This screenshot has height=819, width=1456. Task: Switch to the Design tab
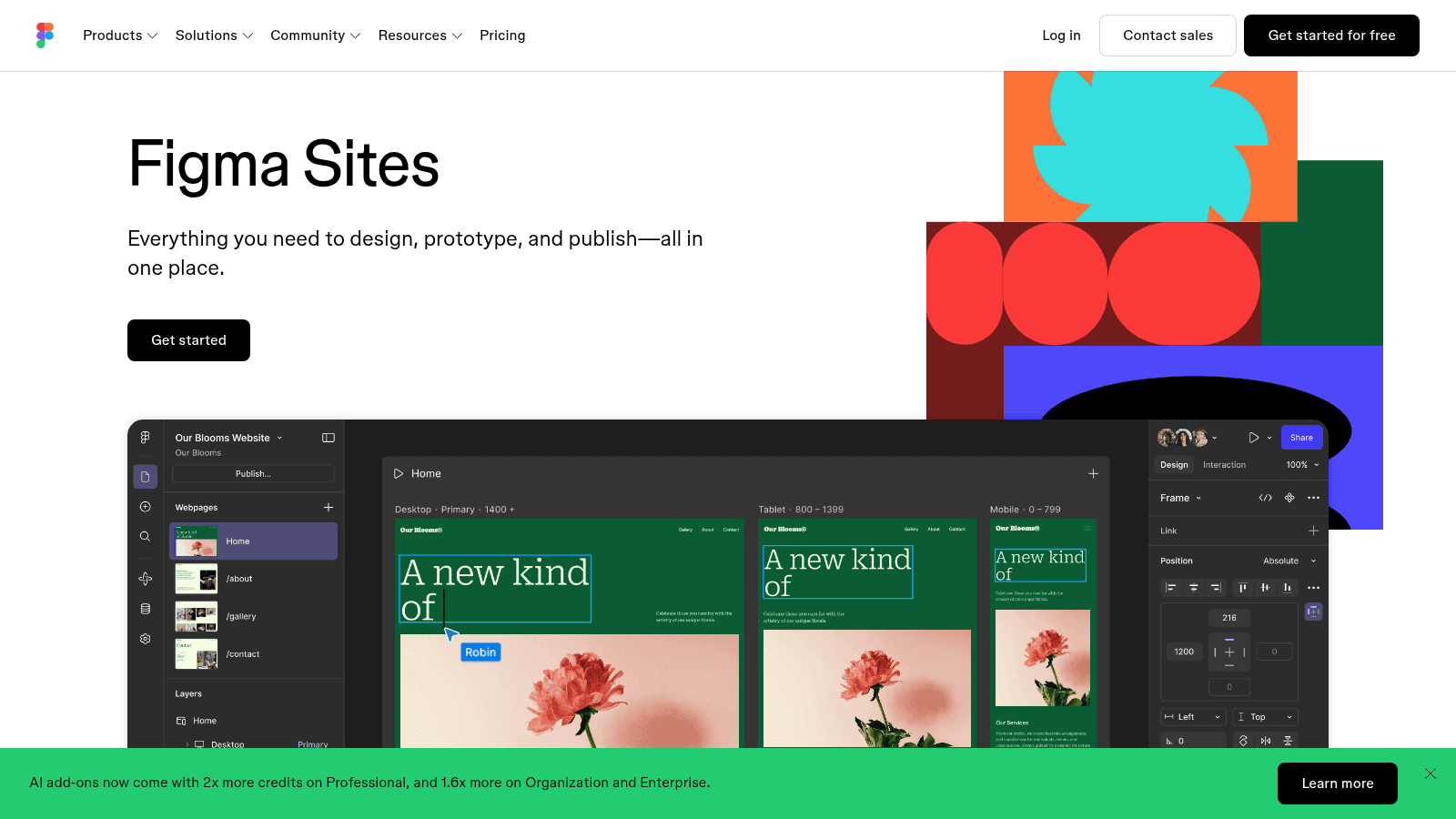1174,465
